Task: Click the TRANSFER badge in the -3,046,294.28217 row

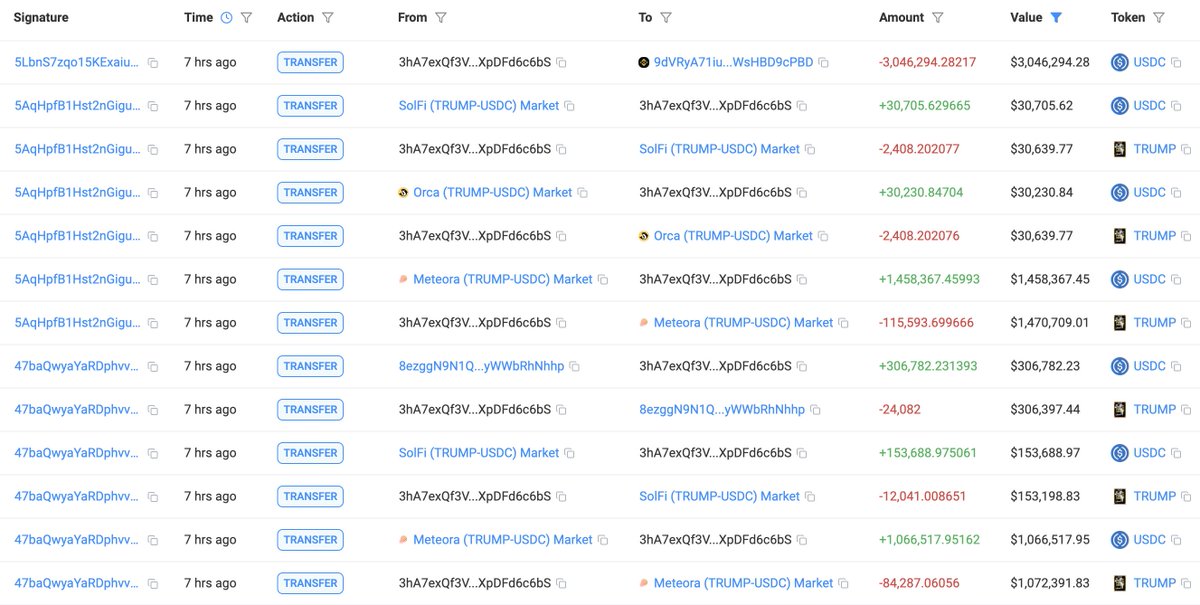Action: (310, 62)
